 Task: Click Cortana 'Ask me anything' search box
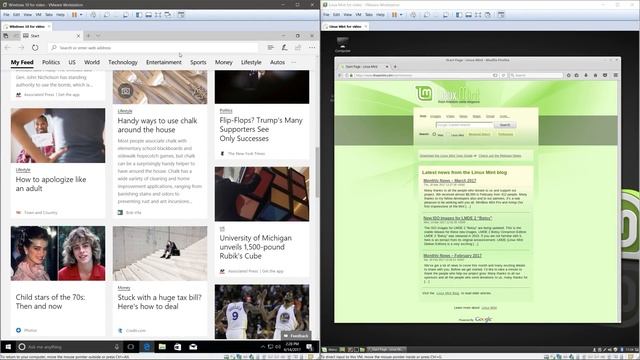tap(69, 347)
